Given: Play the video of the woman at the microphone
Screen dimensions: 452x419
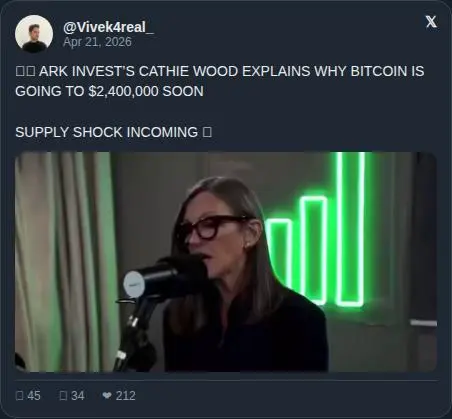Looking at the screenshot, I should (x=226, y=262).
